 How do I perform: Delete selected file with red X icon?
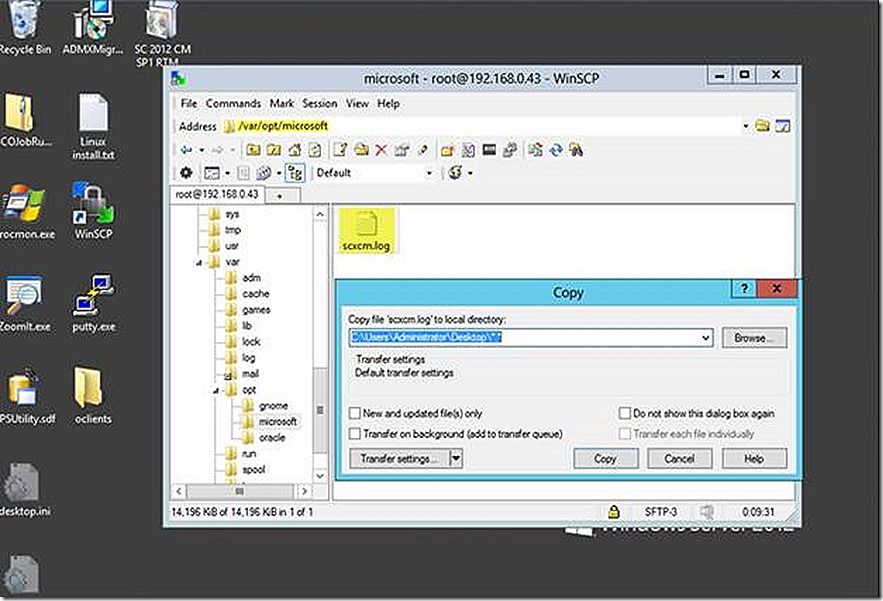[x=381, y=150]
